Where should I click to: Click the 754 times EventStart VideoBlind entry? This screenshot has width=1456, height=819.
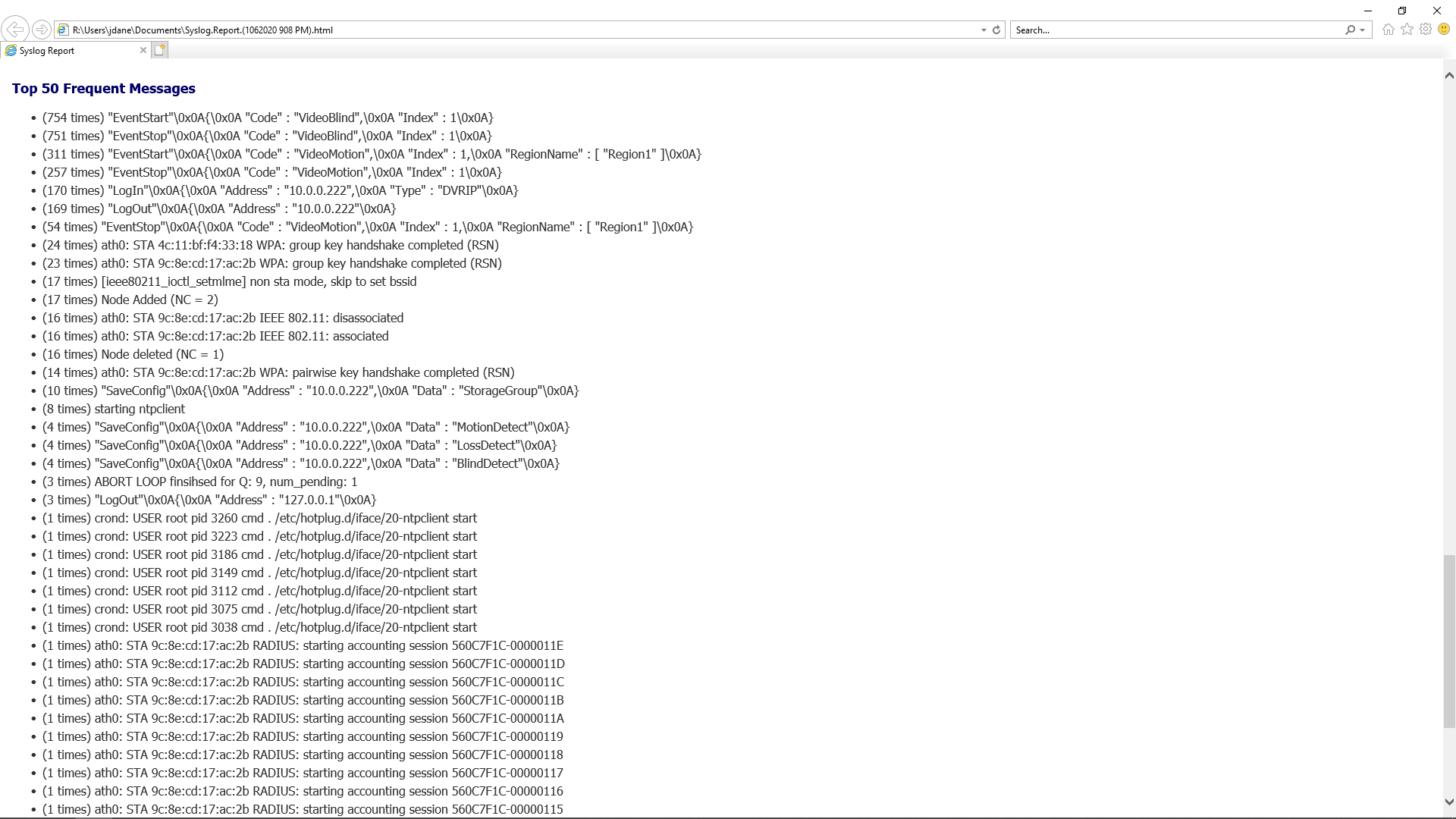[268, 118]
